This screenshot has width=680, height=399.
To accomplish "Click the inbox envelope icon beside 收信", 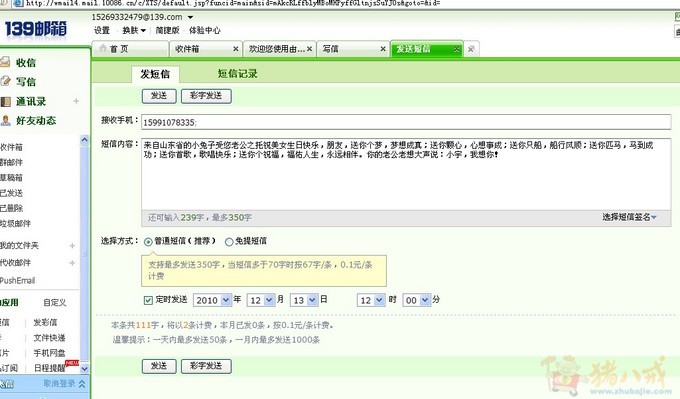I will click(x=5, y=62).
